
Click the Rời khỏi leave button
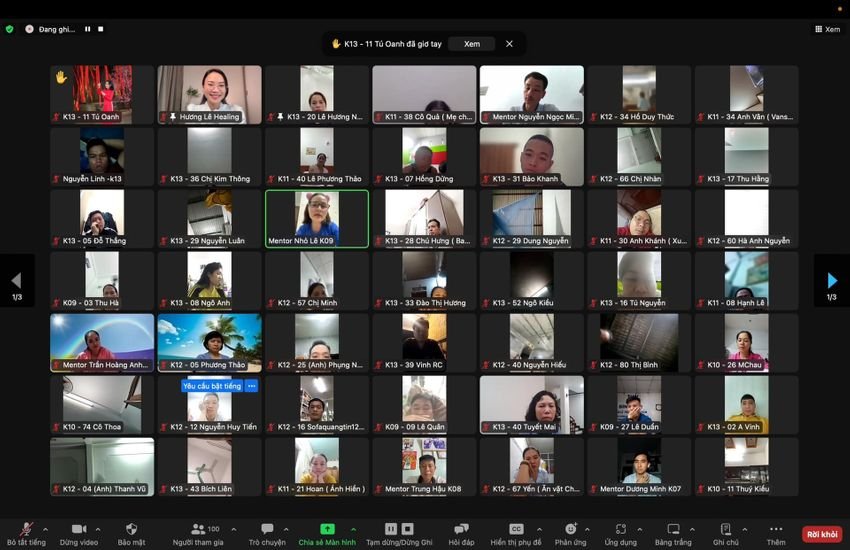821,534
